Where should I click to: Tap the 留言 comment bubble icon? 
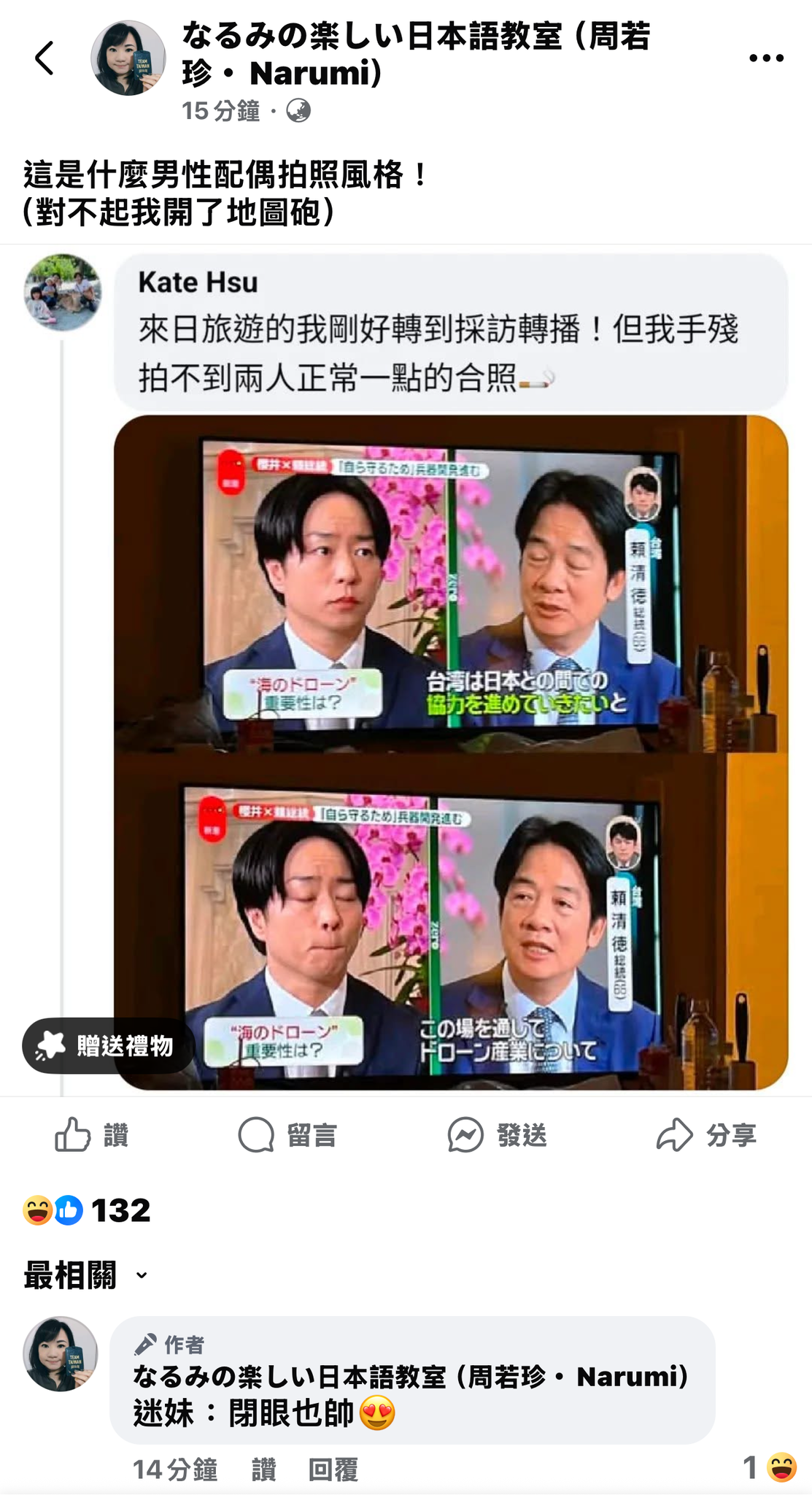[x=256, y=1134]
